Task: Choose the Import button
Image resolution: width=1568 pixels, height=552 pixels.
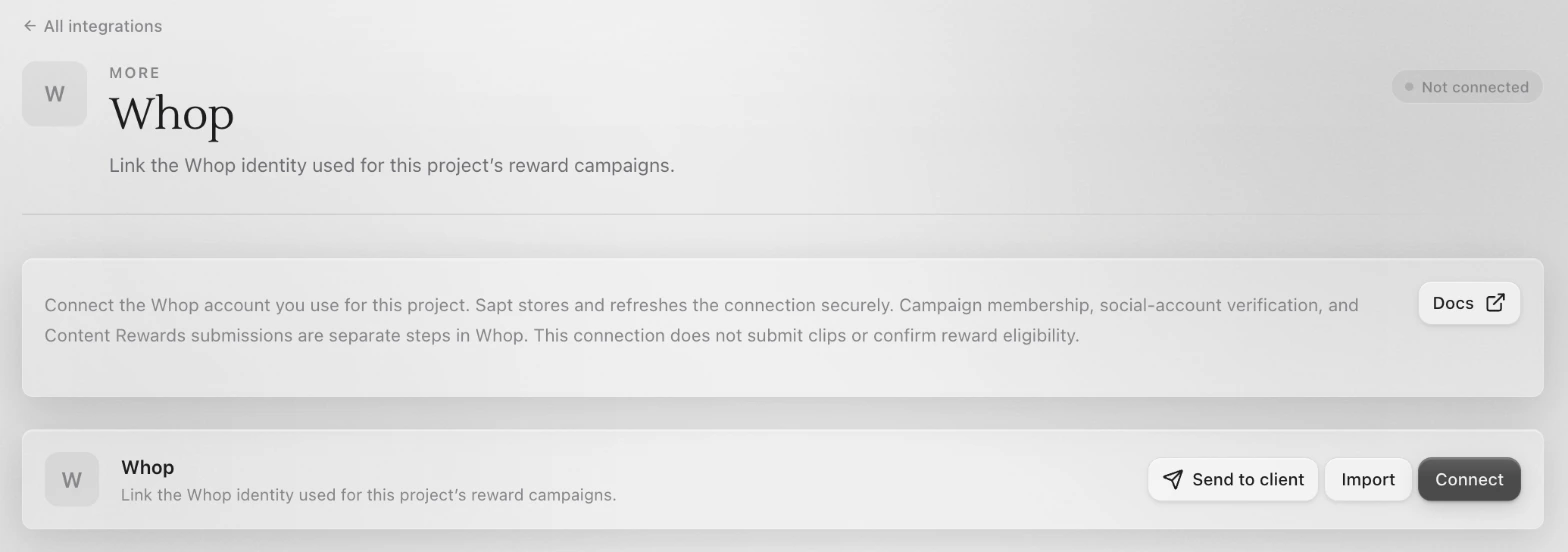Action: [1368, 480]
